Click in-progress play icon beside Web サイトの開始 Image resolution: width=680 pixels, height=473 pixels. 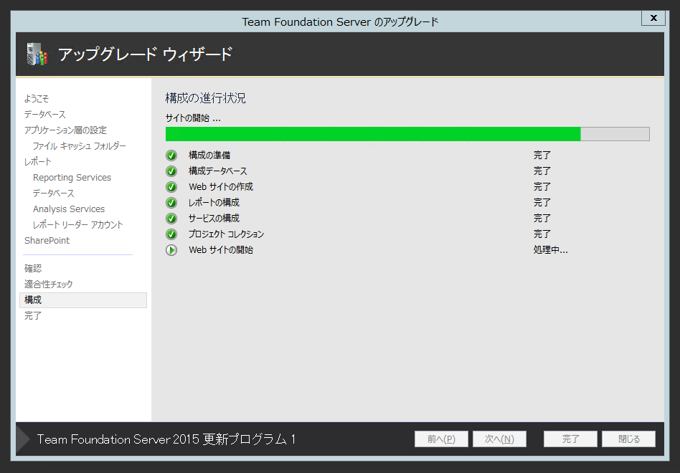pyautogui.click(x=171, y=250)
